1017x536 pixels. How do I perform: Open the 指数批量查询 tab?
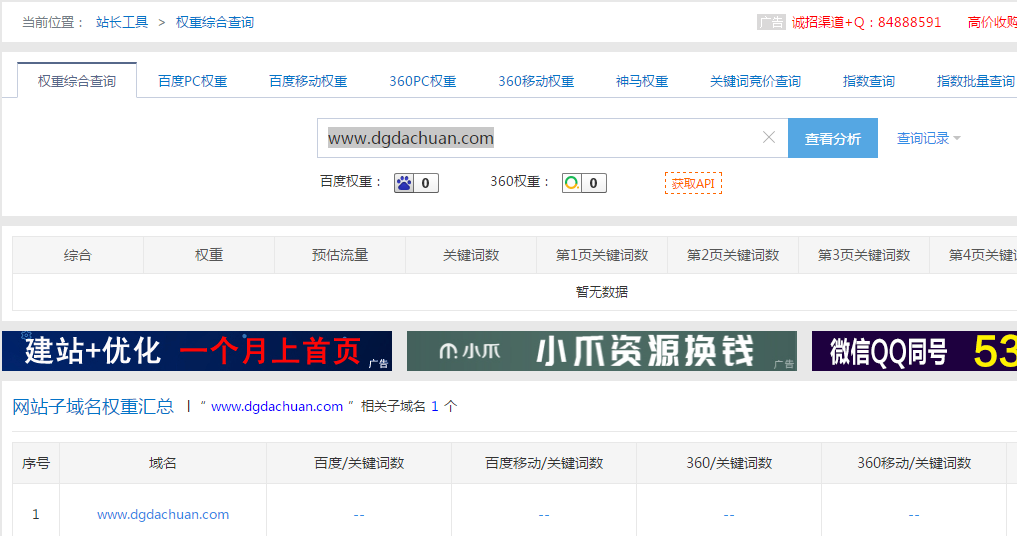click(x=975, y=81)
